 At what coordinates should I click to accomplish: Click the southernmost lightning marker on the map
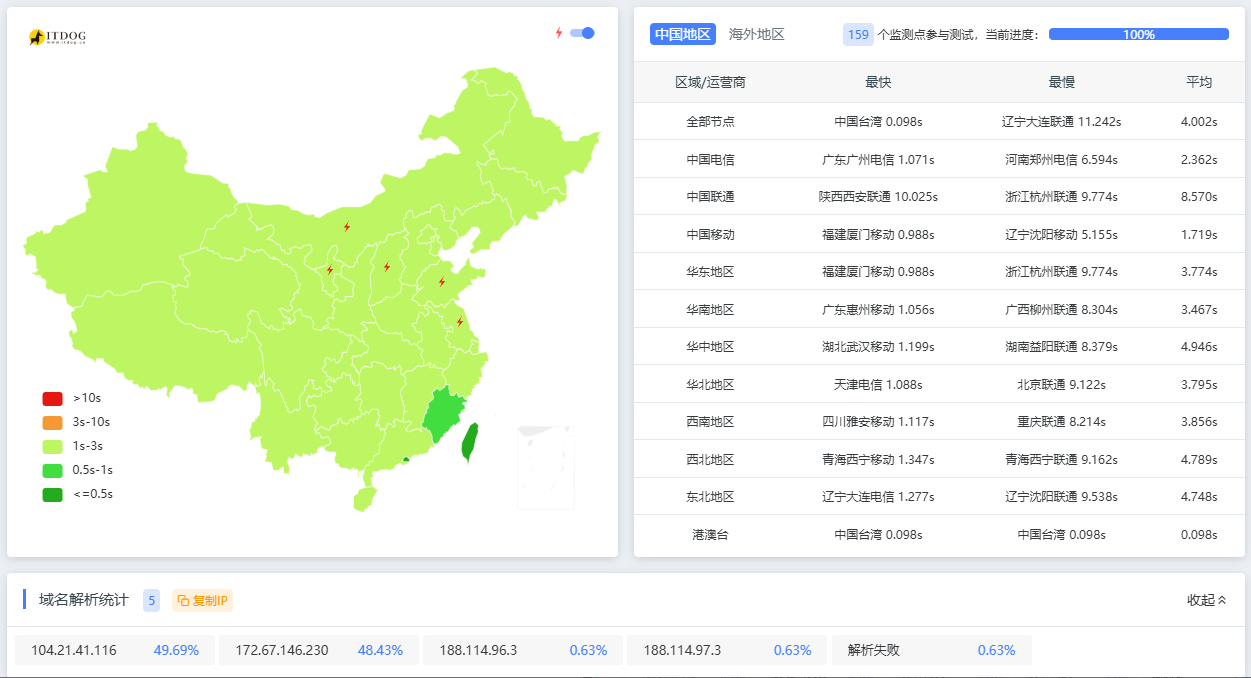coord(460,322)
